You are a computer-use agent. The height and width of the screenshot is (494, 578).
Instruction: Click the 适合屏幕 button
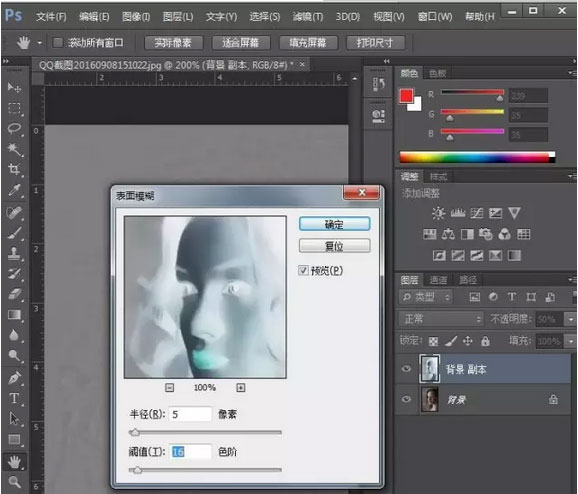pyautogui.click(x=241, y=43)
